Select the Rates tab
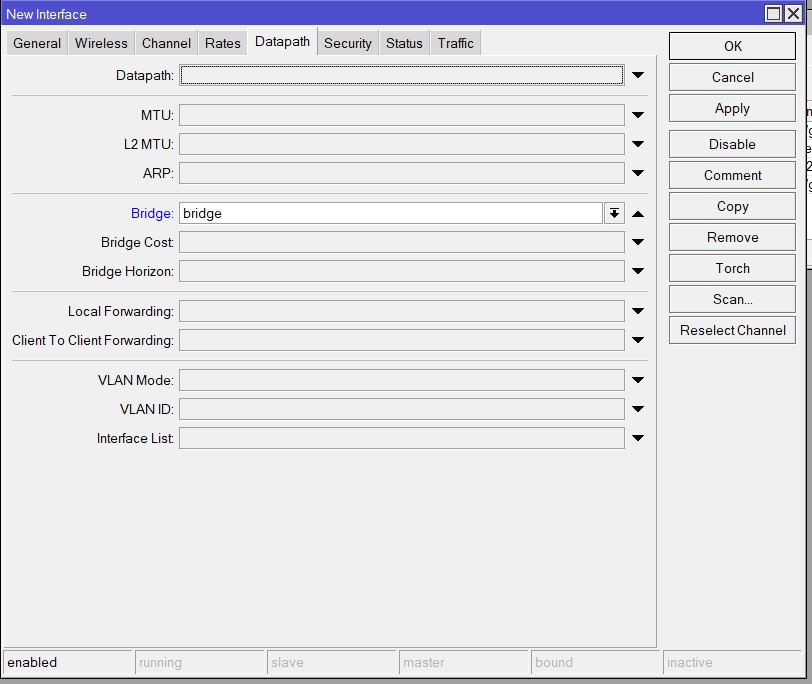Screen dimensions: 812x684 (223, 43)
